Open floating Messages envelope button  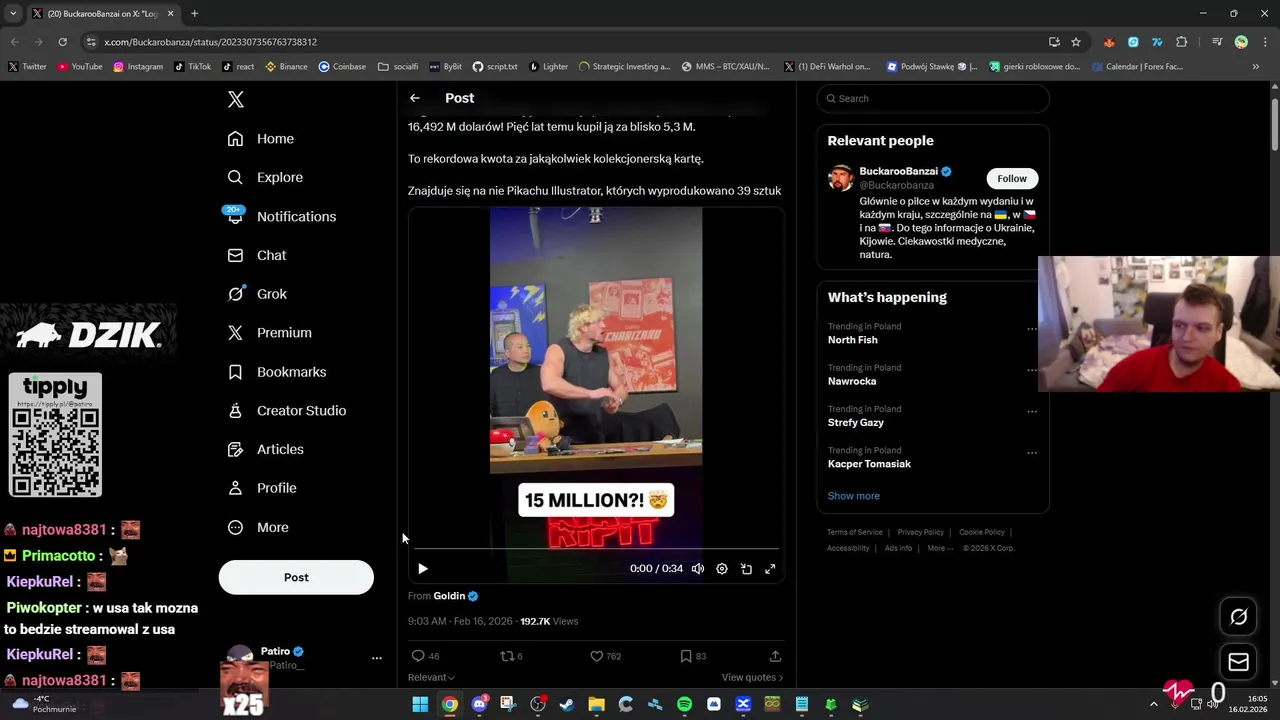(1238, 662)
